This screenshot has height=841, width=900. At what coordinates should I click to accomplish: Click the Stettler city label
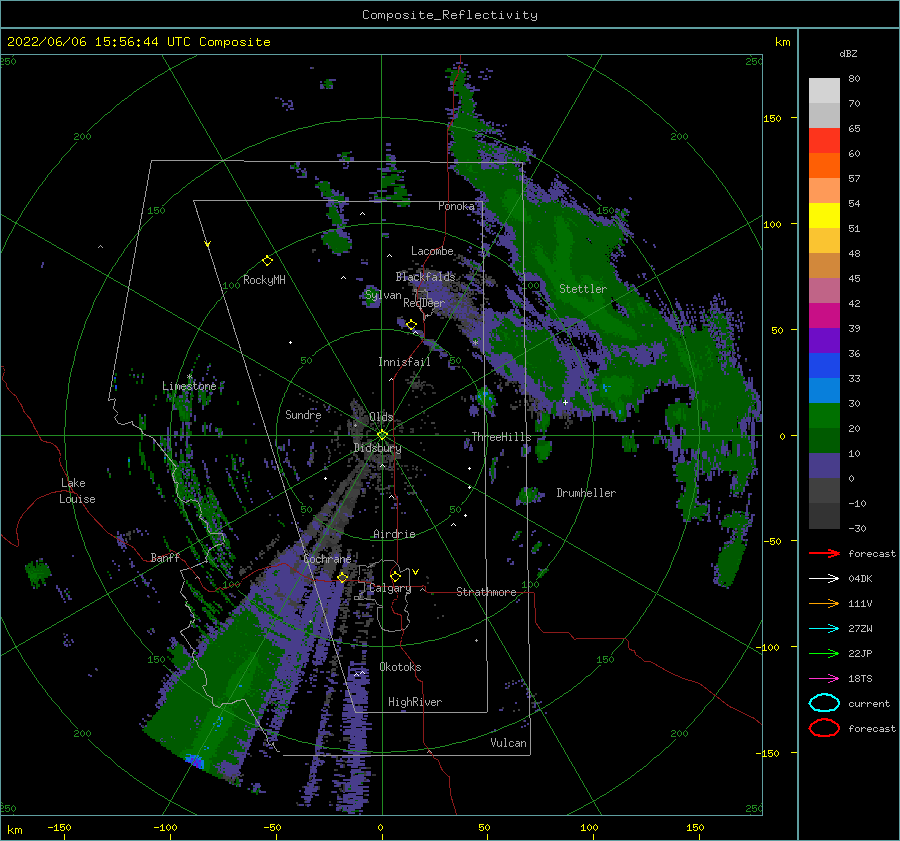583,289
